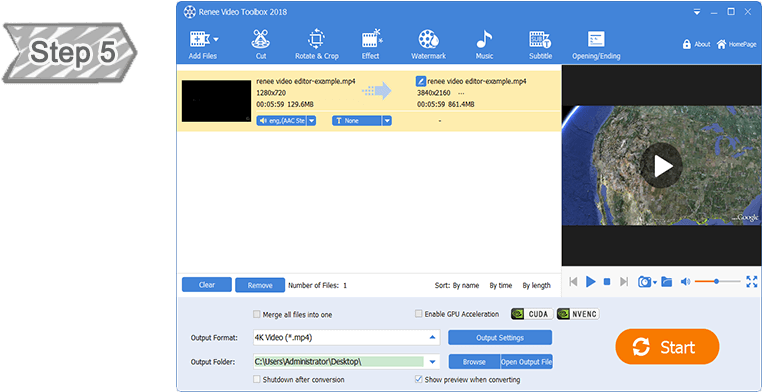Skip to next in the player controls

624,282
